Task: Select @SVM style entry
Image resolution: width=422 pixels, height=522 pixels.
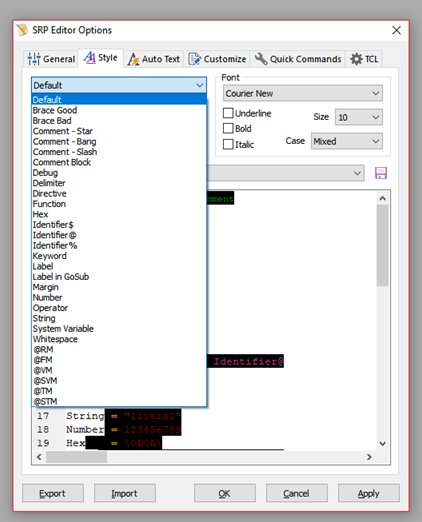Action: point(119,381)
